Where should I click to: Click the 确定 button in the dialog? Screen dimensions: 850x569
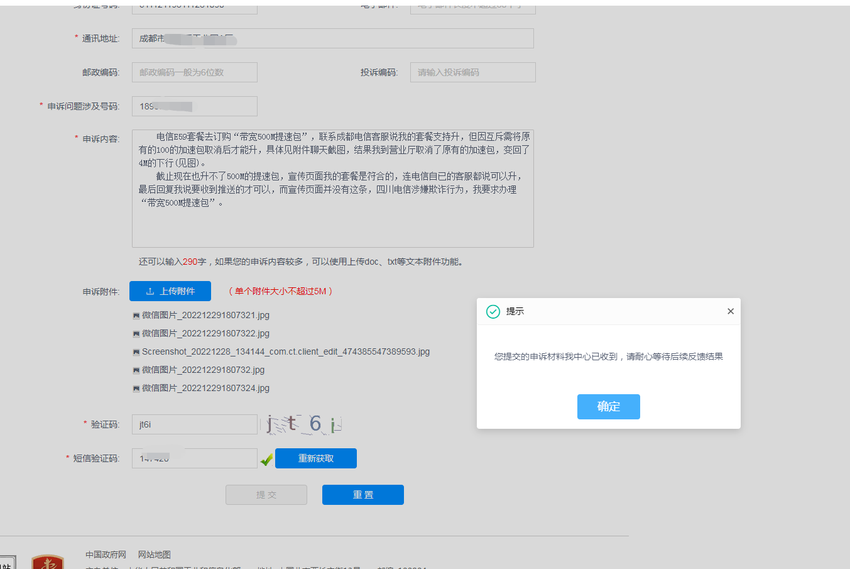[608, 406]
